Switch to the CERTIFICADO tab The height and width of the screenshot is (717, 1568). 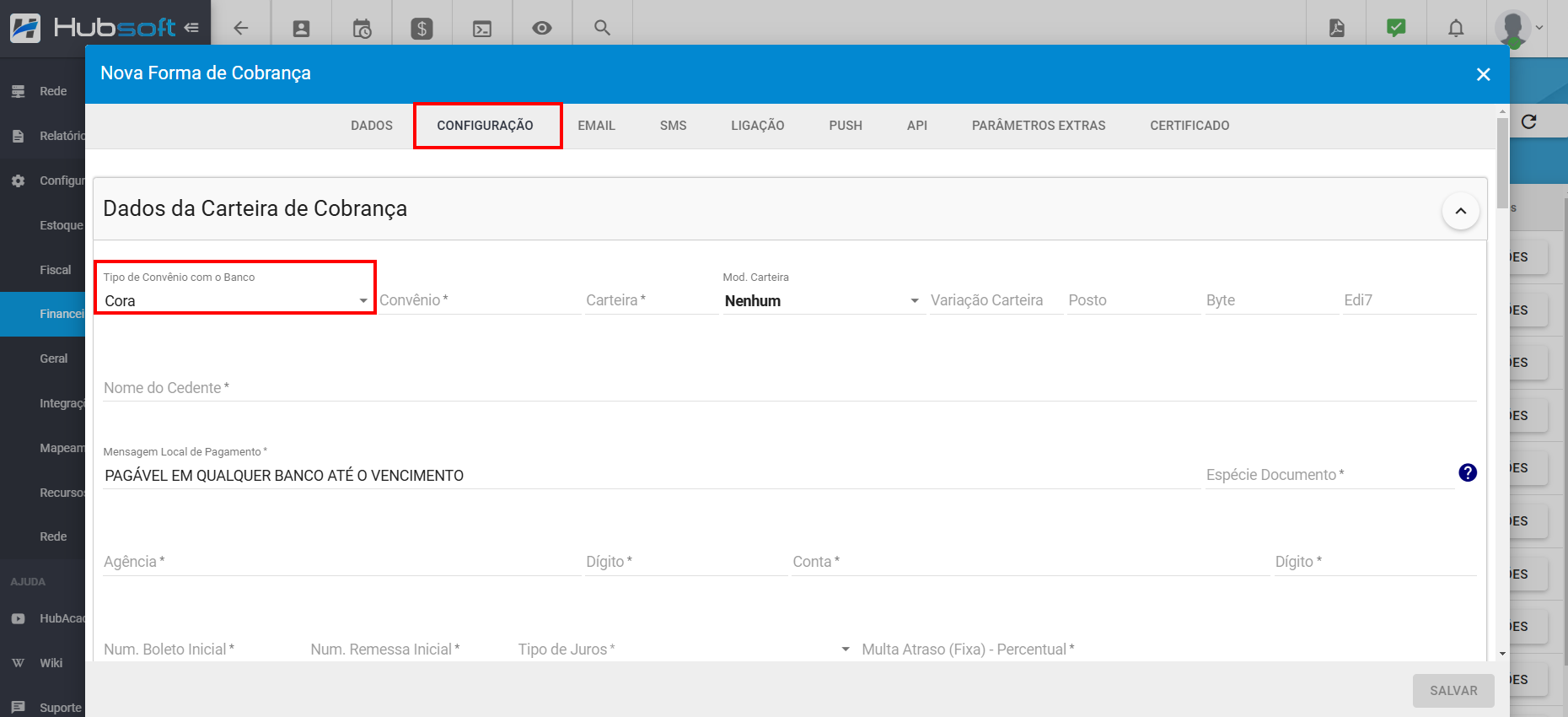(1189, 126)
